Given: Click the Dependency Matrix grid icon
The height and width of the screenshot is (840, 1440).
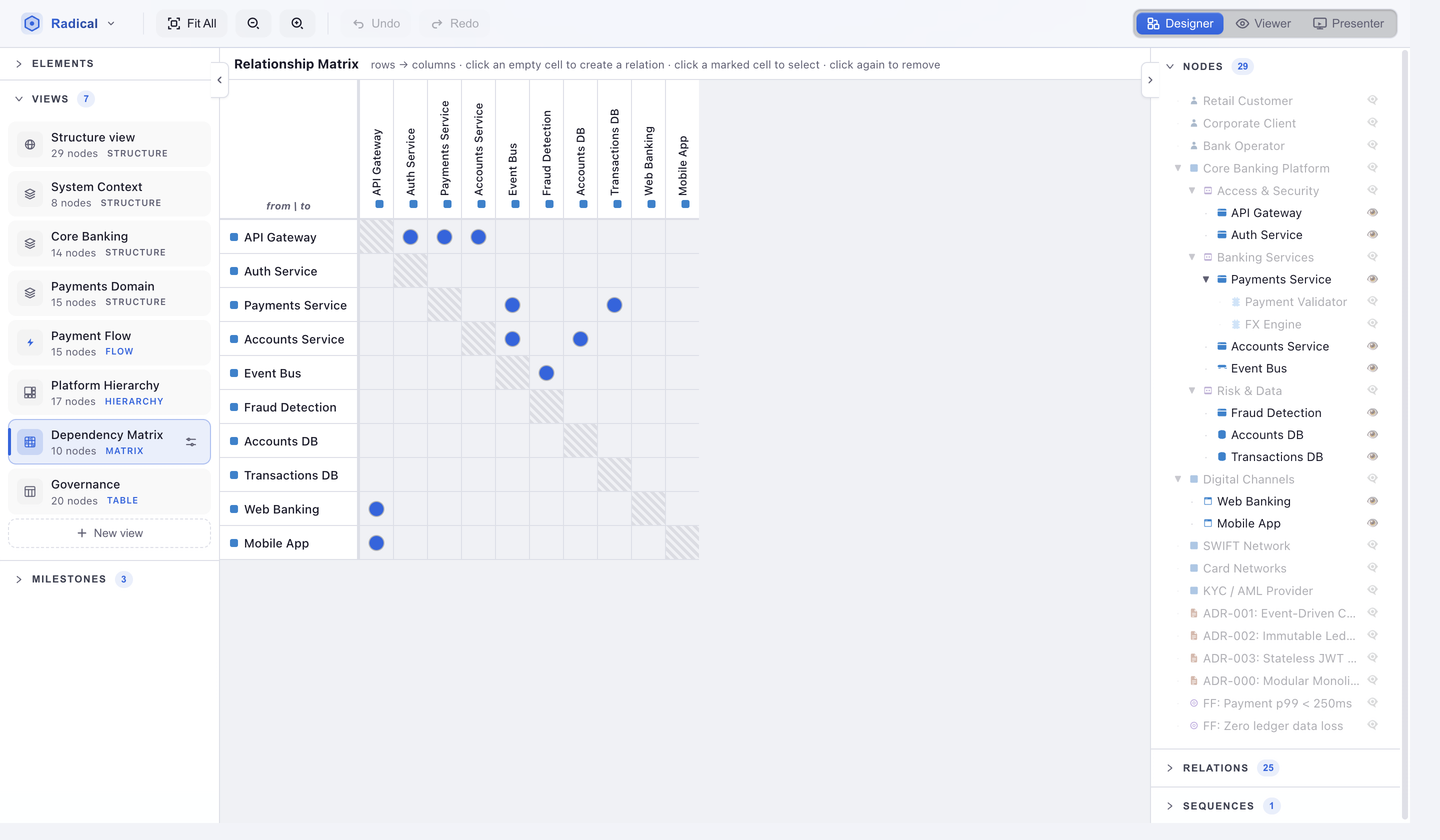Looking at the screenshot, I should click(x=29, y=442).
